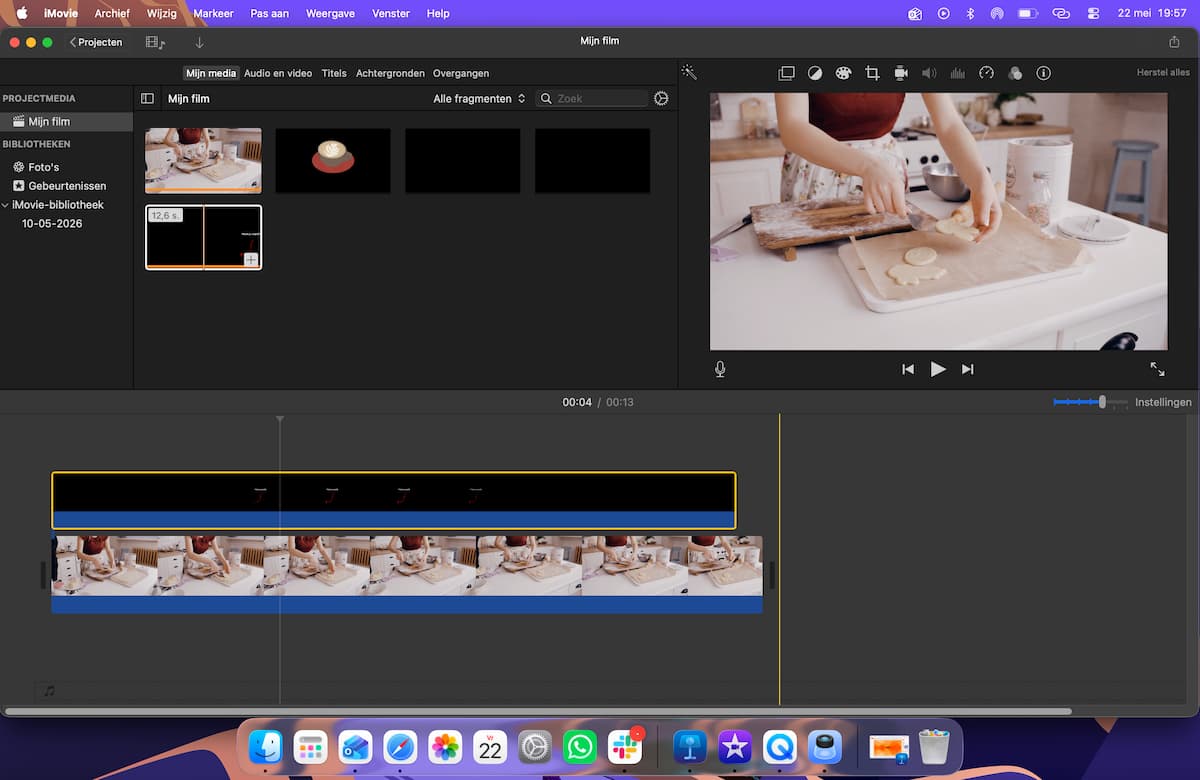Click the BIBLIOTHEKEN sidebar heading
The image size is (1200, 780).
tap(36, 144)
